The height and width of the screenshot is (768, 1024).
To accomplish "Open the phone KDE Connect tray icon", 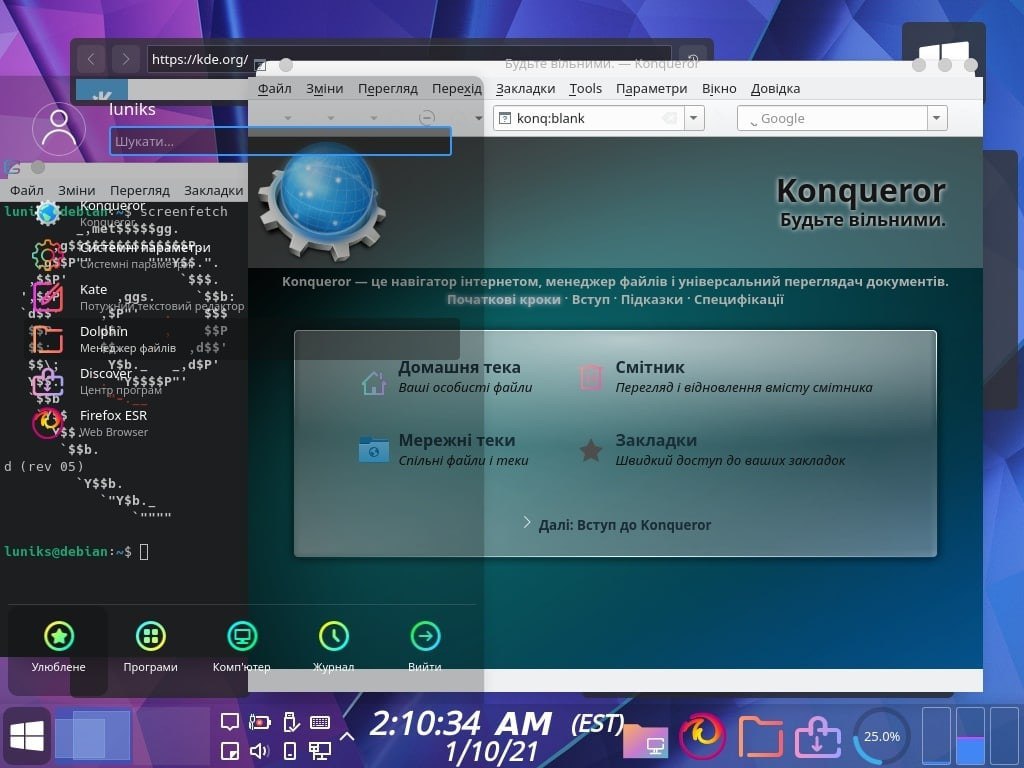I will pyautogui.click(x=291, y=751).
